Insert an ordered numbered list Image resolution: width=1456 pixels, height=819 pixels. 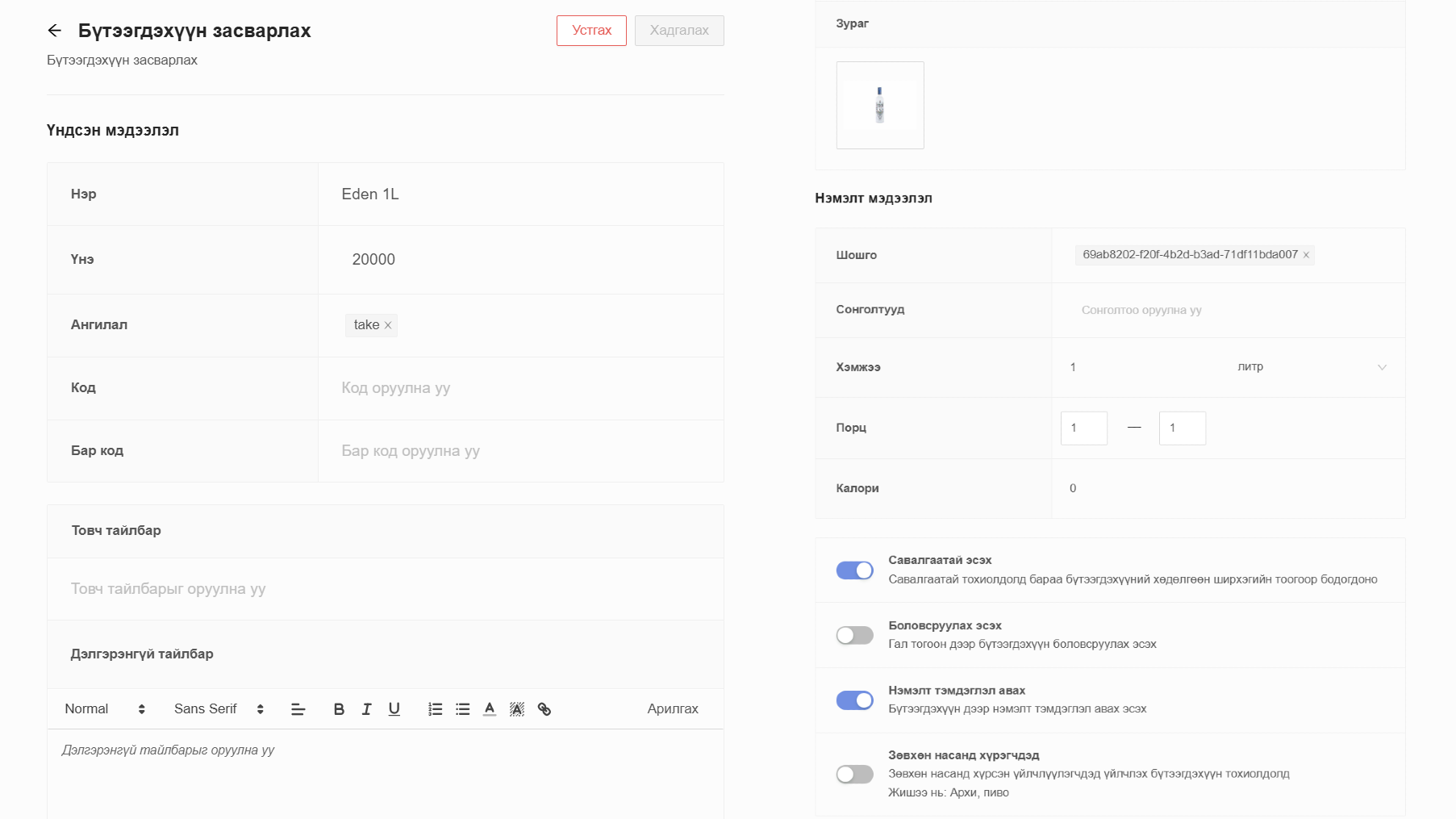point(435,709)
